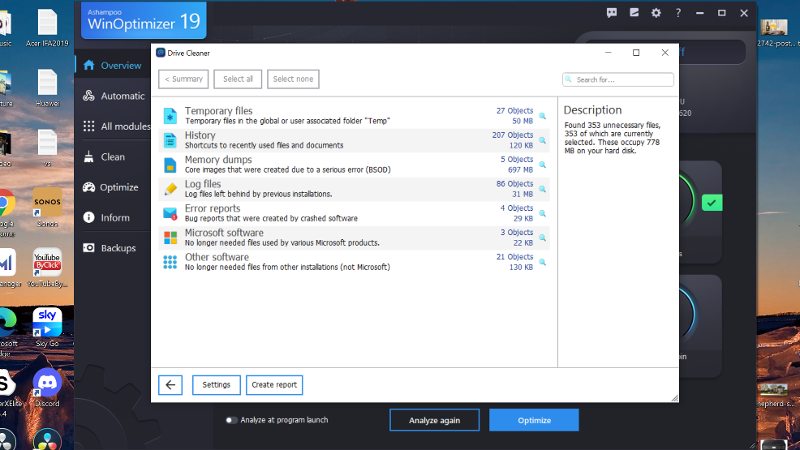This screenshot has width=800, height=450.
Task: Click the Microsoft software logo icon
Action: point(170,238)
